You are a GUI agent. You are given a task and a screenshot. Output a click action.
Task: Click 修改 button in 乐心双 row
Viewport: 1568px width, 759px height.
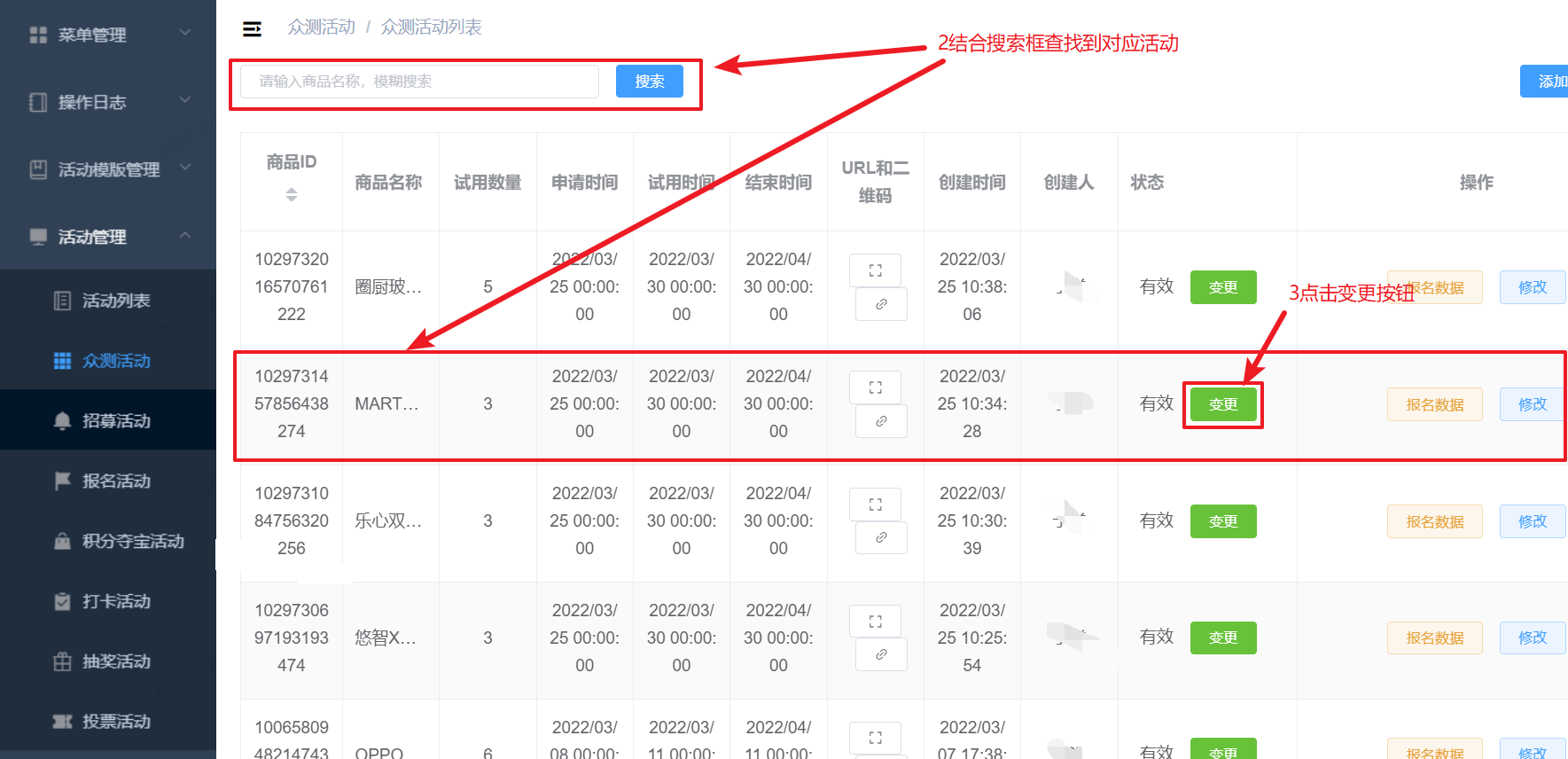click(x=1533, y=521)
